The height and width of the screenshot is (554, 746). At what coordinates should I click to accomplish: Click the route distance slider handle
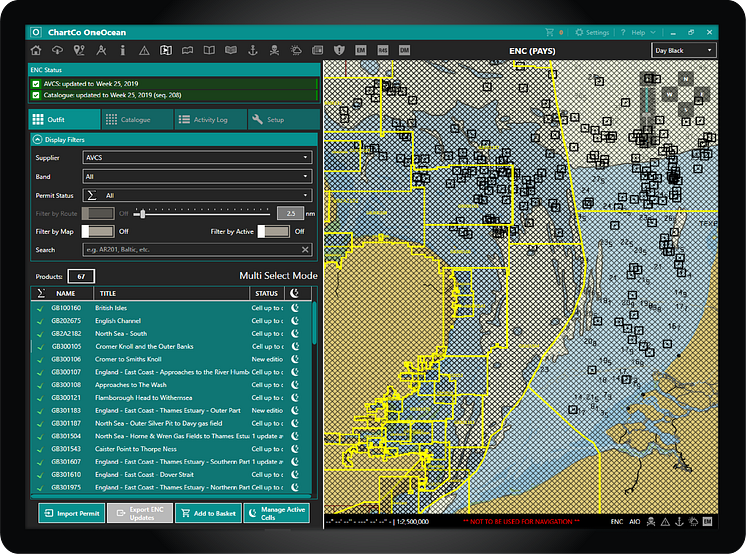click(x=142, y=214)
